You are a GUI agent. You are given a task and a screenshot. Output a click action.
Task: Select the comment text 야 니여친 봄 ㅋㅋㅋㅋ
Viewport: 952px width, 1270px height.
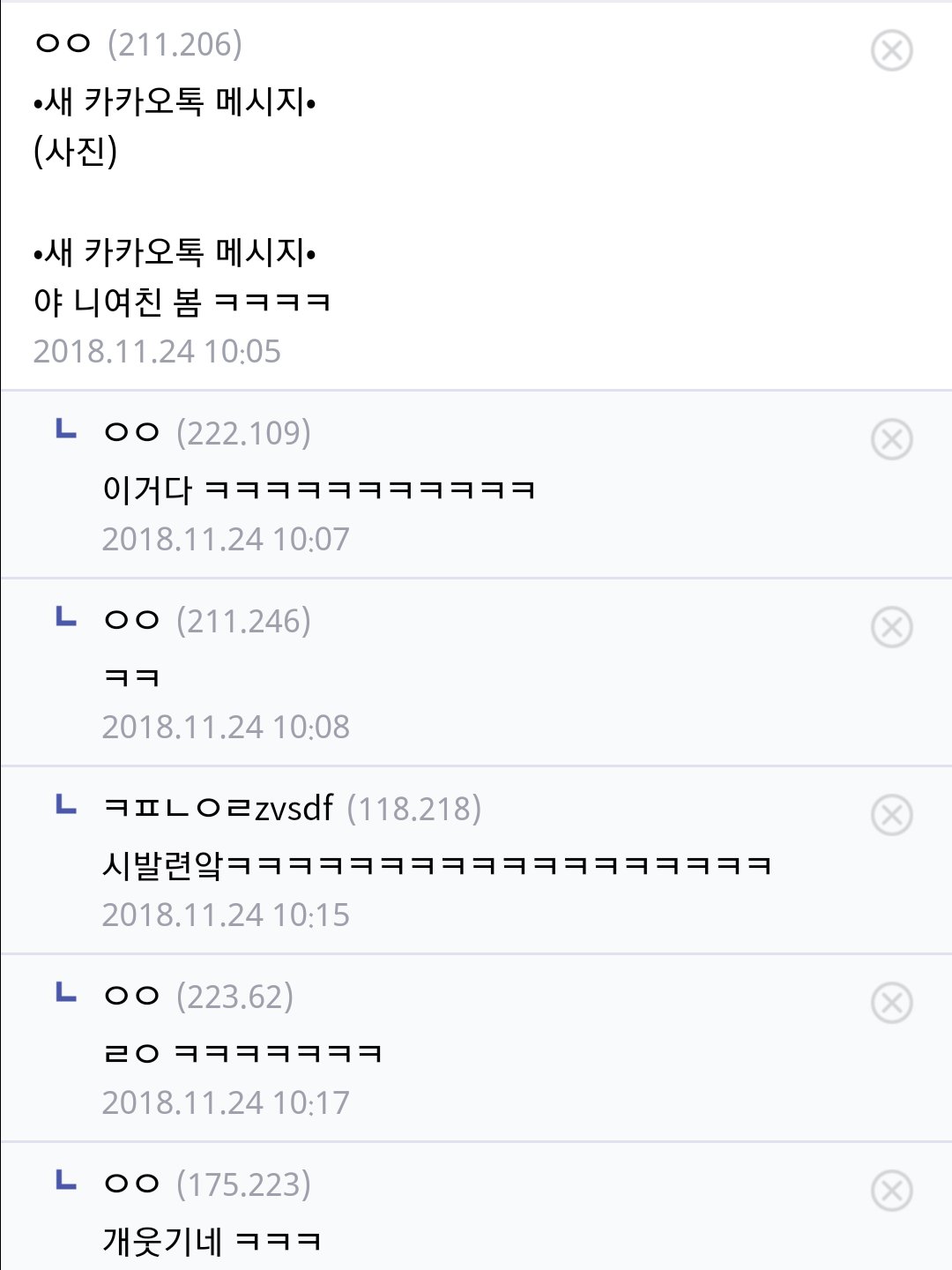182,303
